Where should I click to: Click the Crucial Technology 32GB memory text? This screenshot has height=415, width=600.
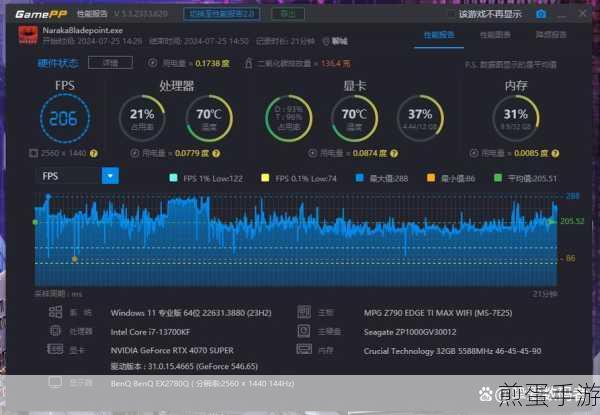click(x=452, y=351)
